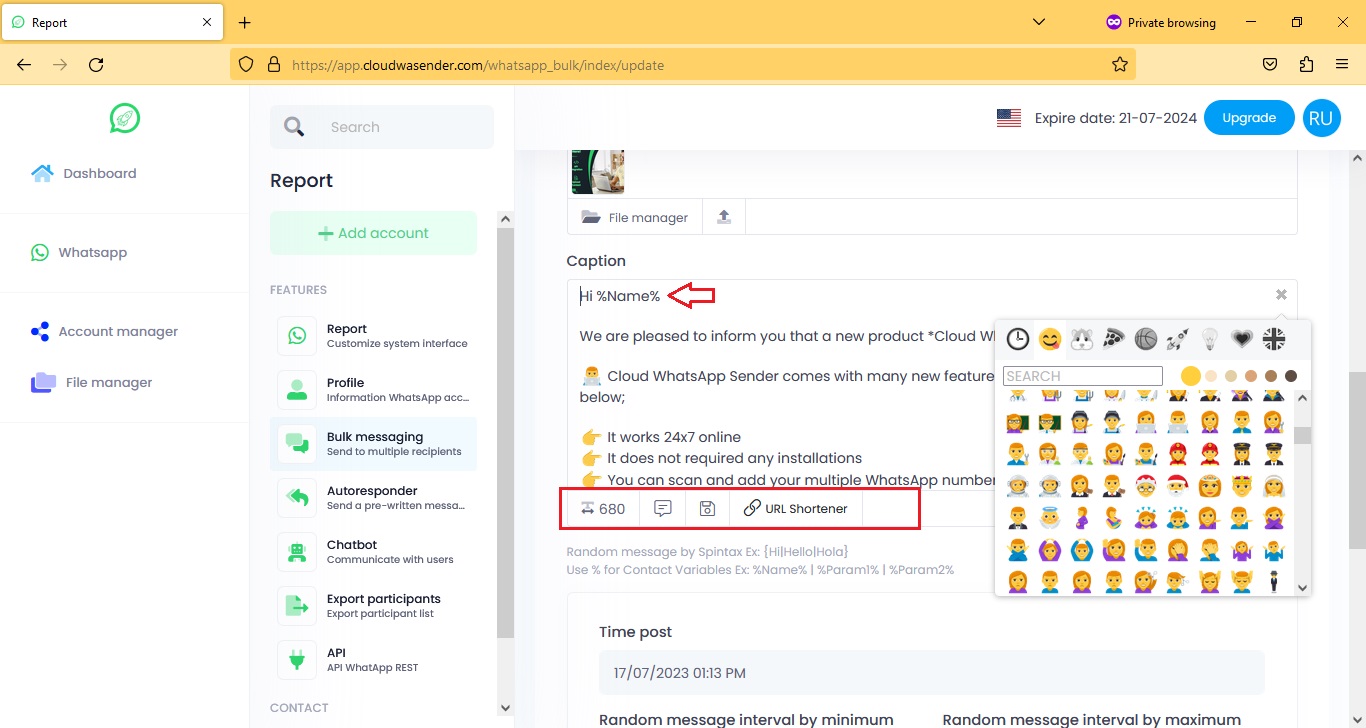1366x728 pixels.
Task: Click the emoji picker scrollbar down arrow
Action: pos(1302,588)
